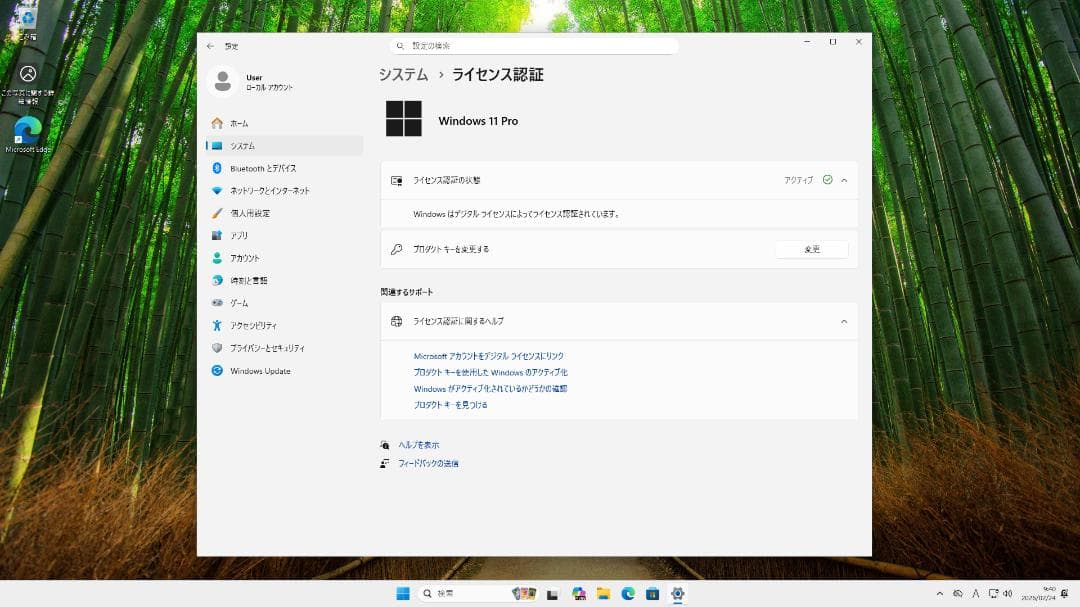Image resolution: width=1080 pixels, height=607 pixels.
Task: Click the ヘルプを表示 link
Action: point(418,445)
